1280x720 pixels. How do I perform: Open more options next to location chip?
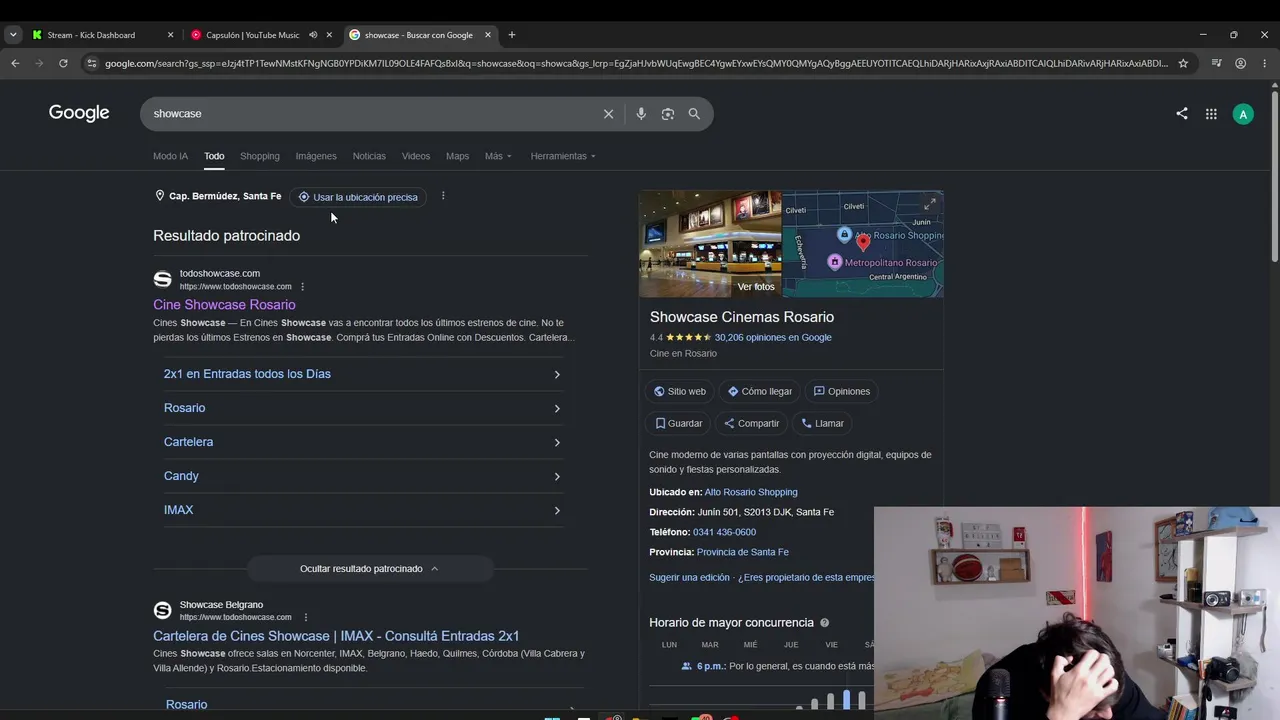(443, 196)
